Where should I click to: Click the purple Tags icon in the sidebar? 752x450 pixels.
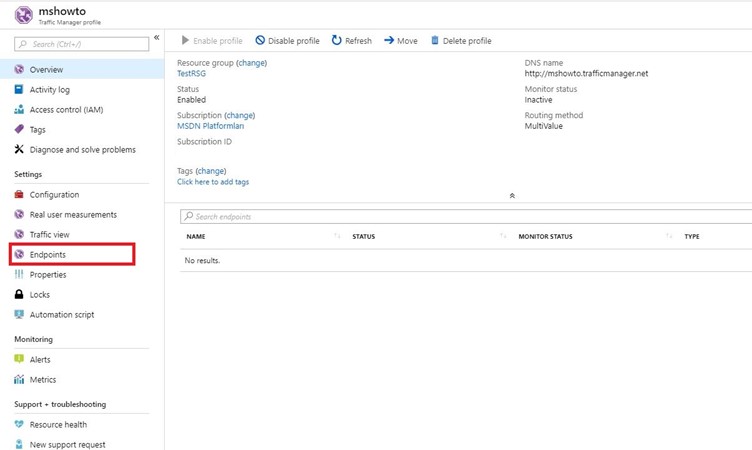[19, 130]
